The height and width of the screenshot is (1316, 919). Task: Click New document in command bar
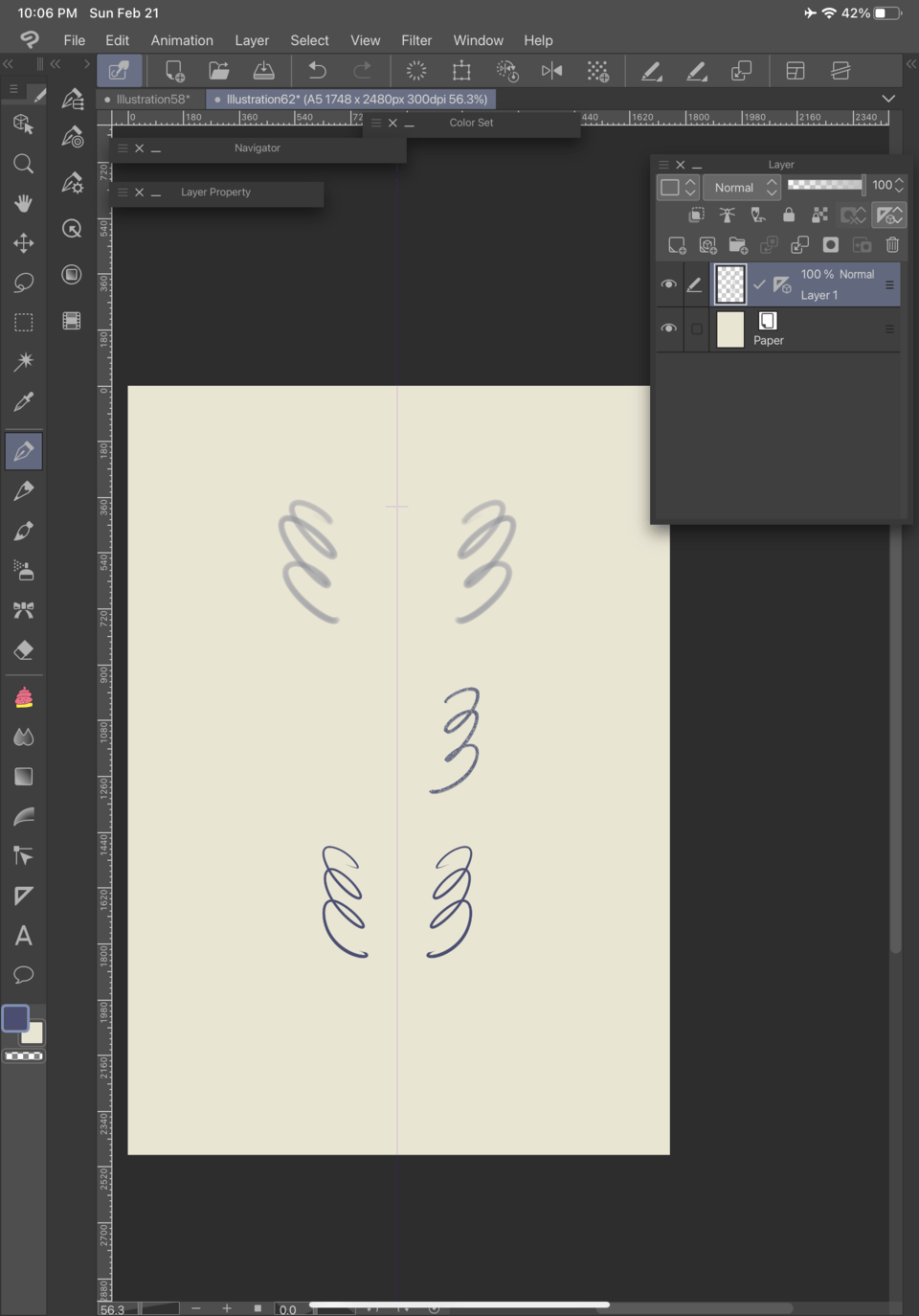174,71
